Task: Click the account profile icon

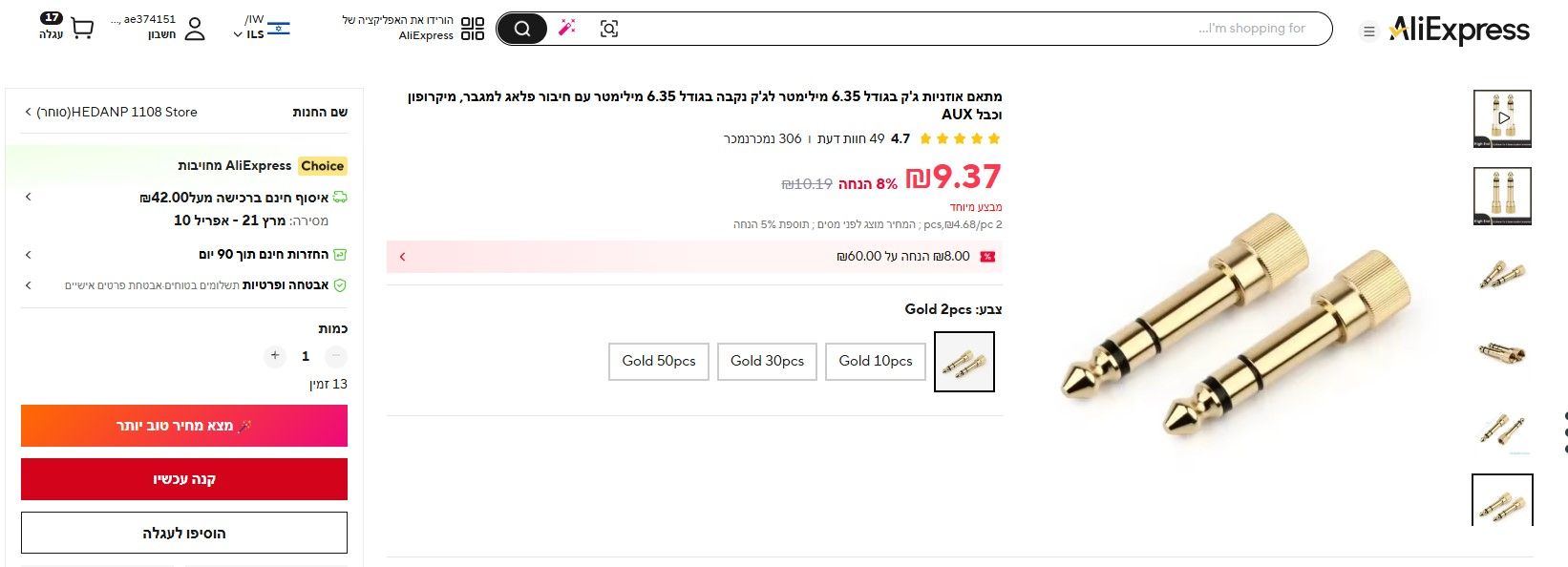Action: click(197, 27)
